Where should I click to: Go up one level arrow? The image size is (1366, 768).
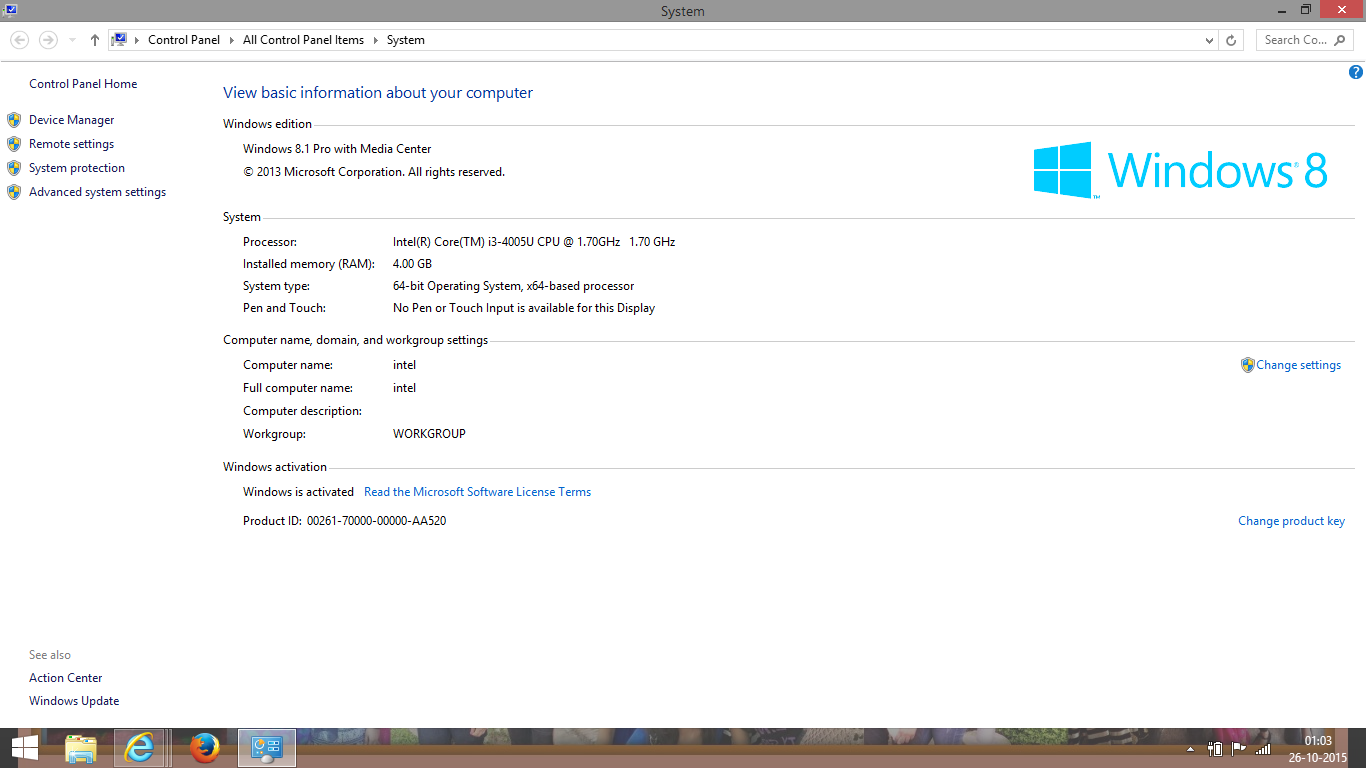95,40
